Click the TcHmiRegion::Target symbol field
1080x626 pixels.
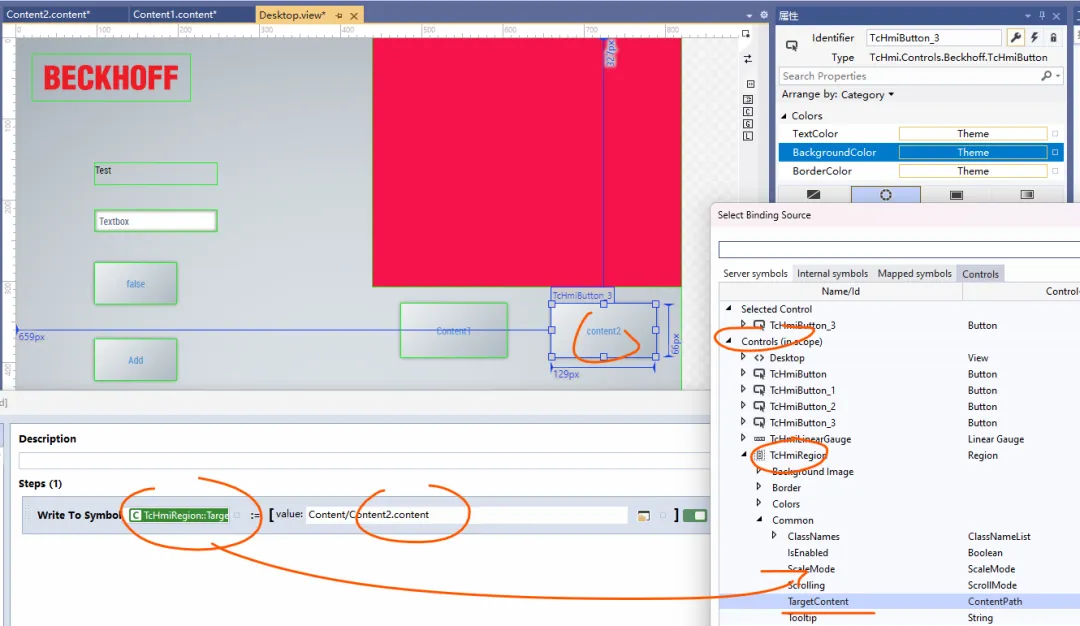coord(179,515)
